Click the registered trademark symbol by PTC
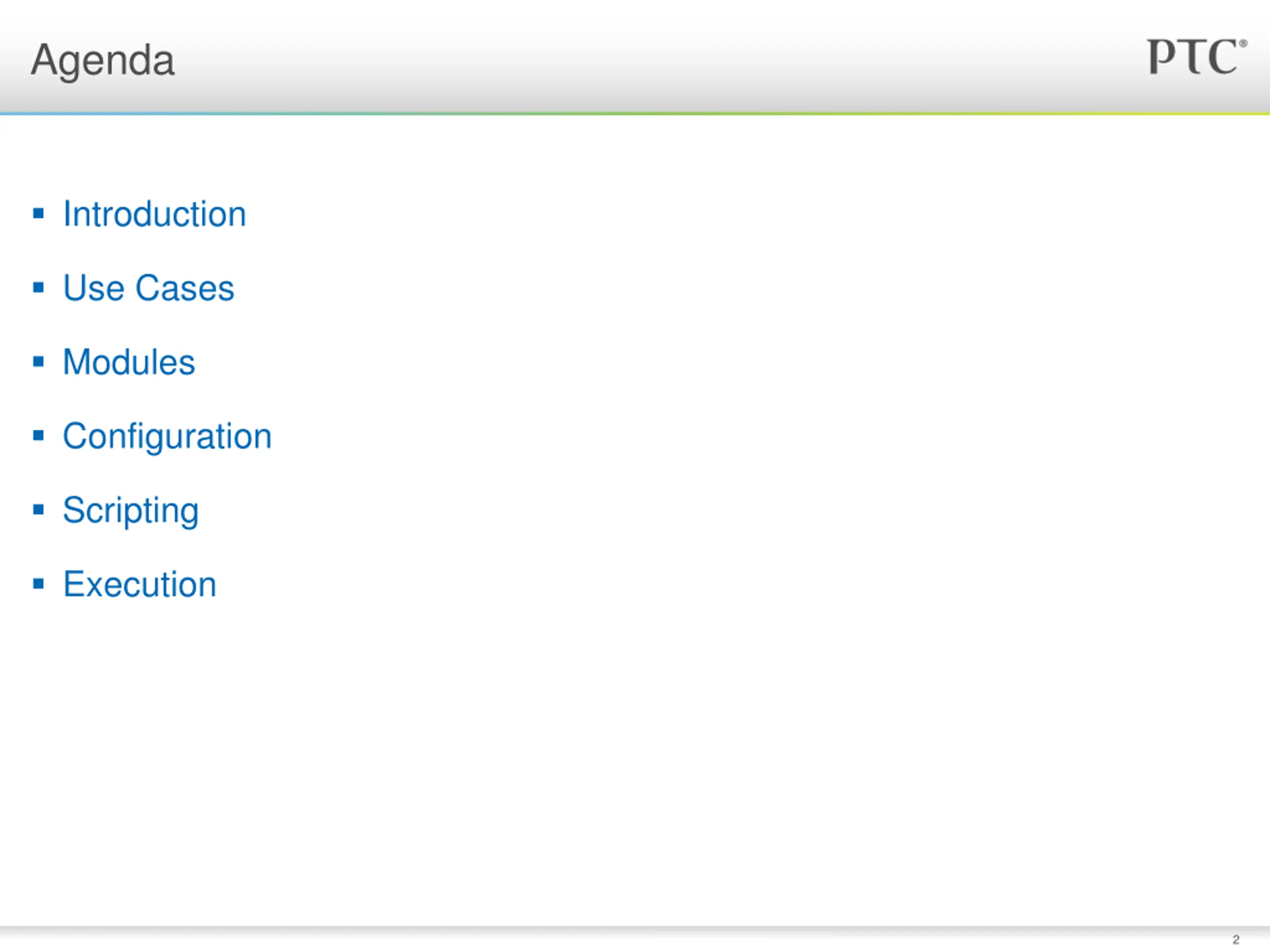Screen dimensions: 1270x952 [1243, 44]
